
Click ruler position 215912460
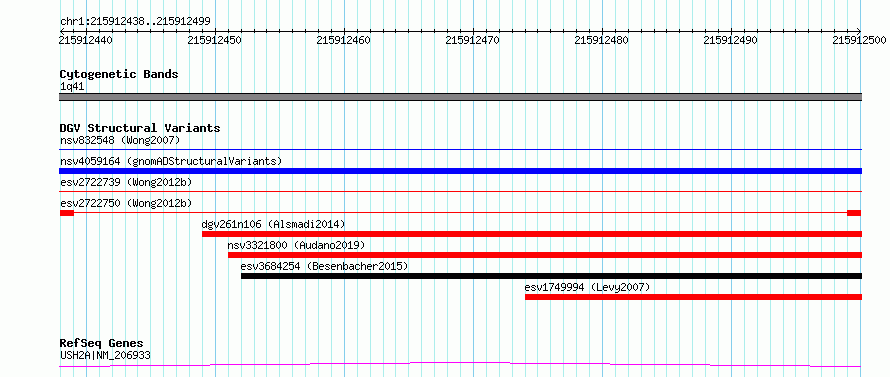click(x=343, y=40)
